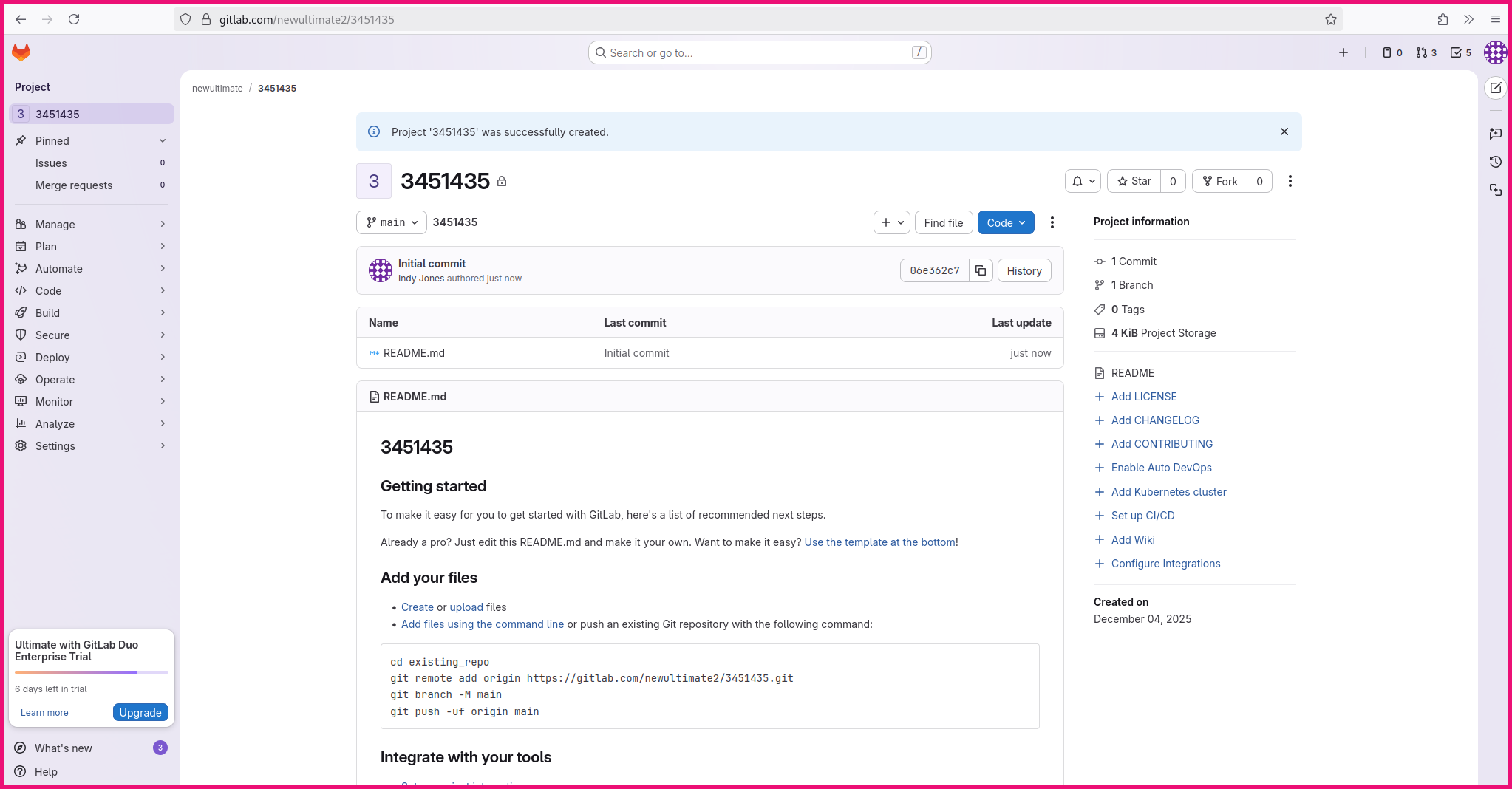The image size is (1512, 789).
Task: Click the Initial commit author avatar
Action: (x=381, y=270)
